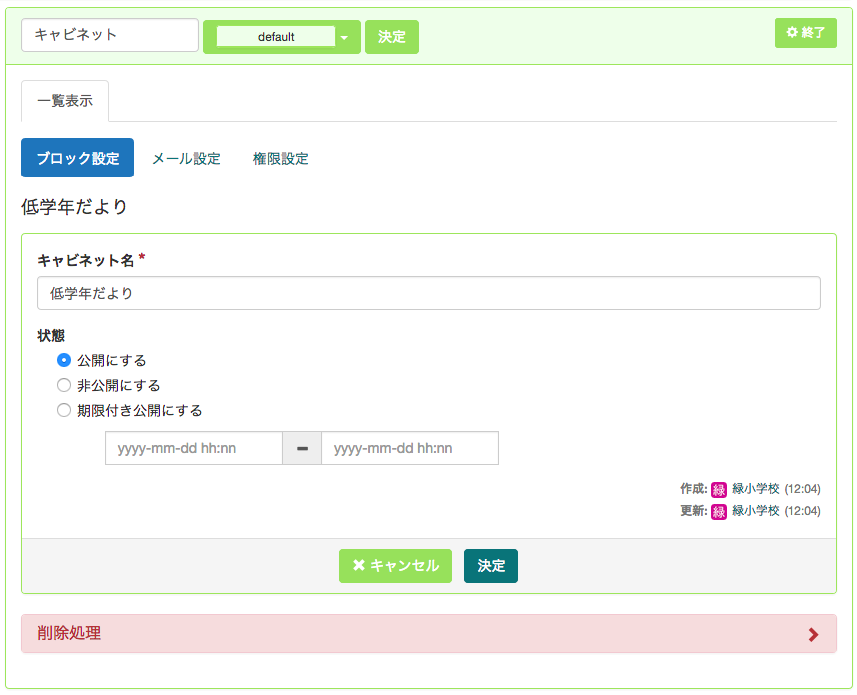The height and width of the screenshot is (695, 857).
Task: Select the 非公開にする radio option
Action: pyautogui.click(x=64, y=385)
